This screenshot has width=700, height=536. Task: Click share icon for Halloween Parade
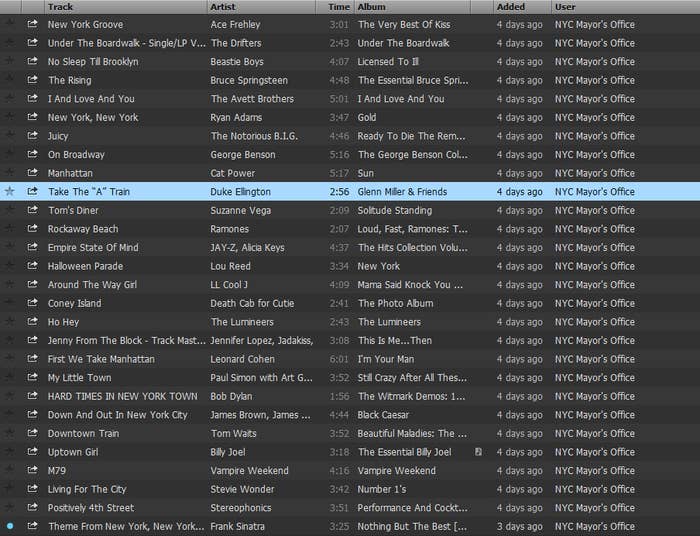point(32,266)
